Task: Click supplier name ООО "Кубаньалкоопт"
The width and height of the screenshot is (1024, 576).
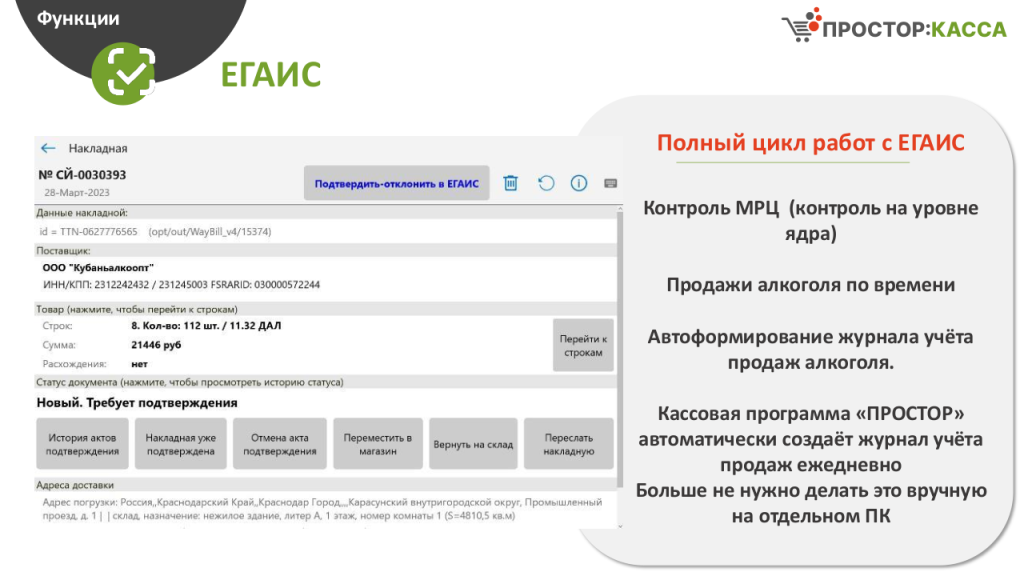Action: [98, 268]
